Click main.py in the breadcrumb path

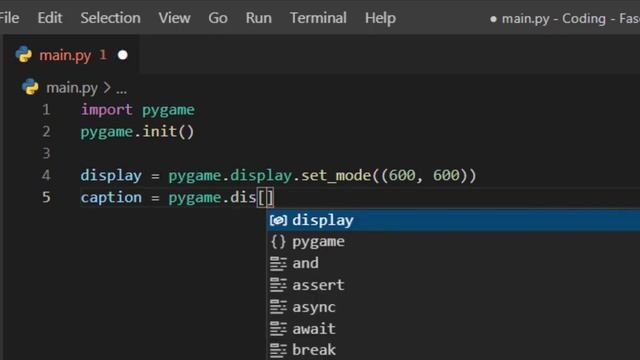pos(72,88)
